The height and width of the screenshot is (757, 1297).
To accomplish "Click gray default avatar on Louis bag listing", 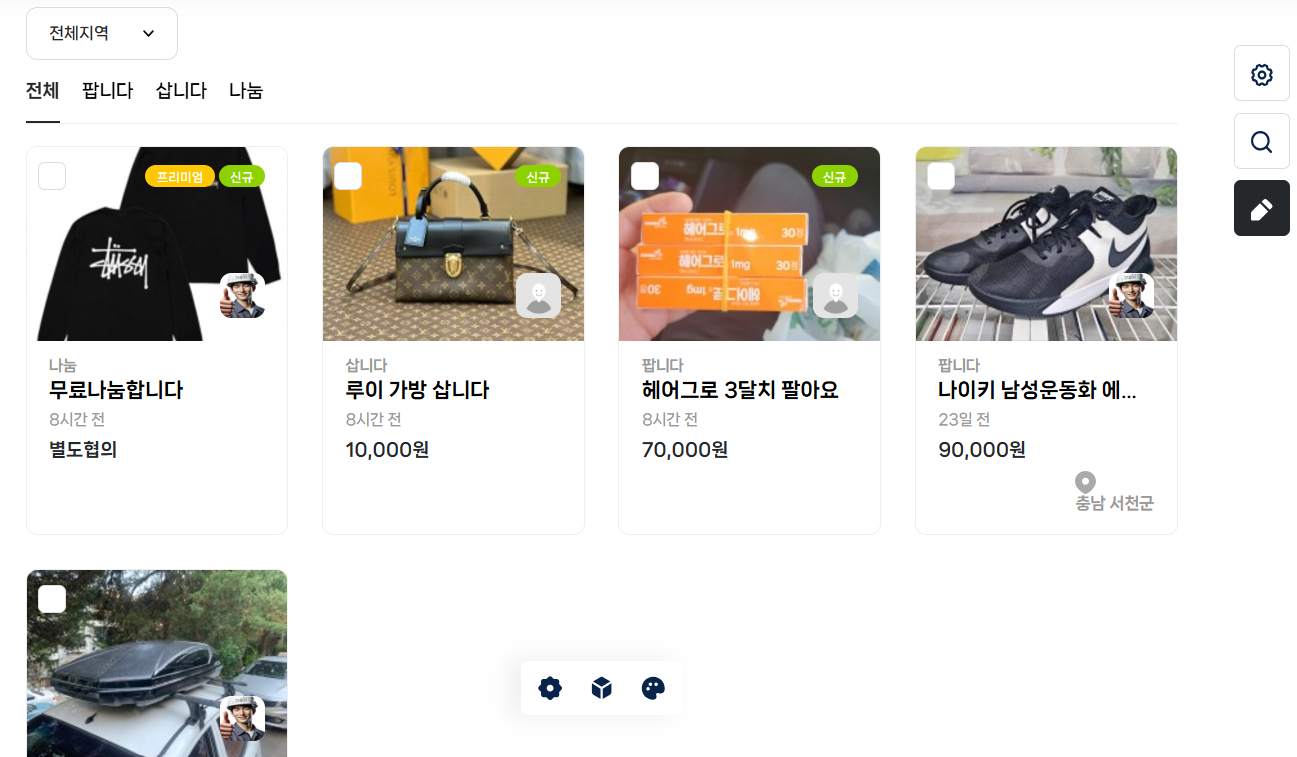I will pos(538,296).
